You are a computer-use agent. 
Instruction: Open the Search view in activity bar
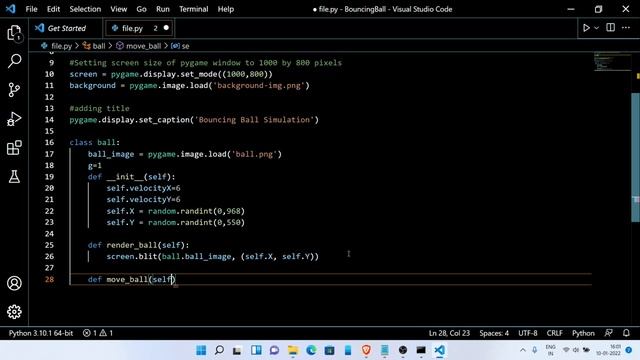click(x=14, y=61)
